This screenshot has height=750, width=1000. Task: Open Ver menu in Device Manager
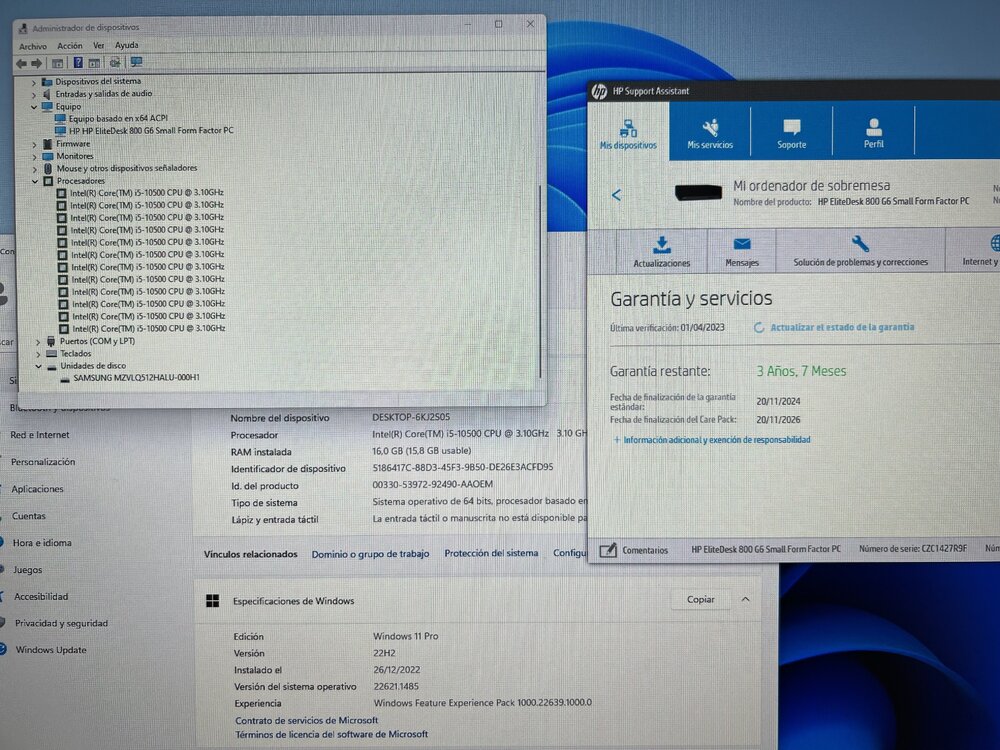point(98,46)
